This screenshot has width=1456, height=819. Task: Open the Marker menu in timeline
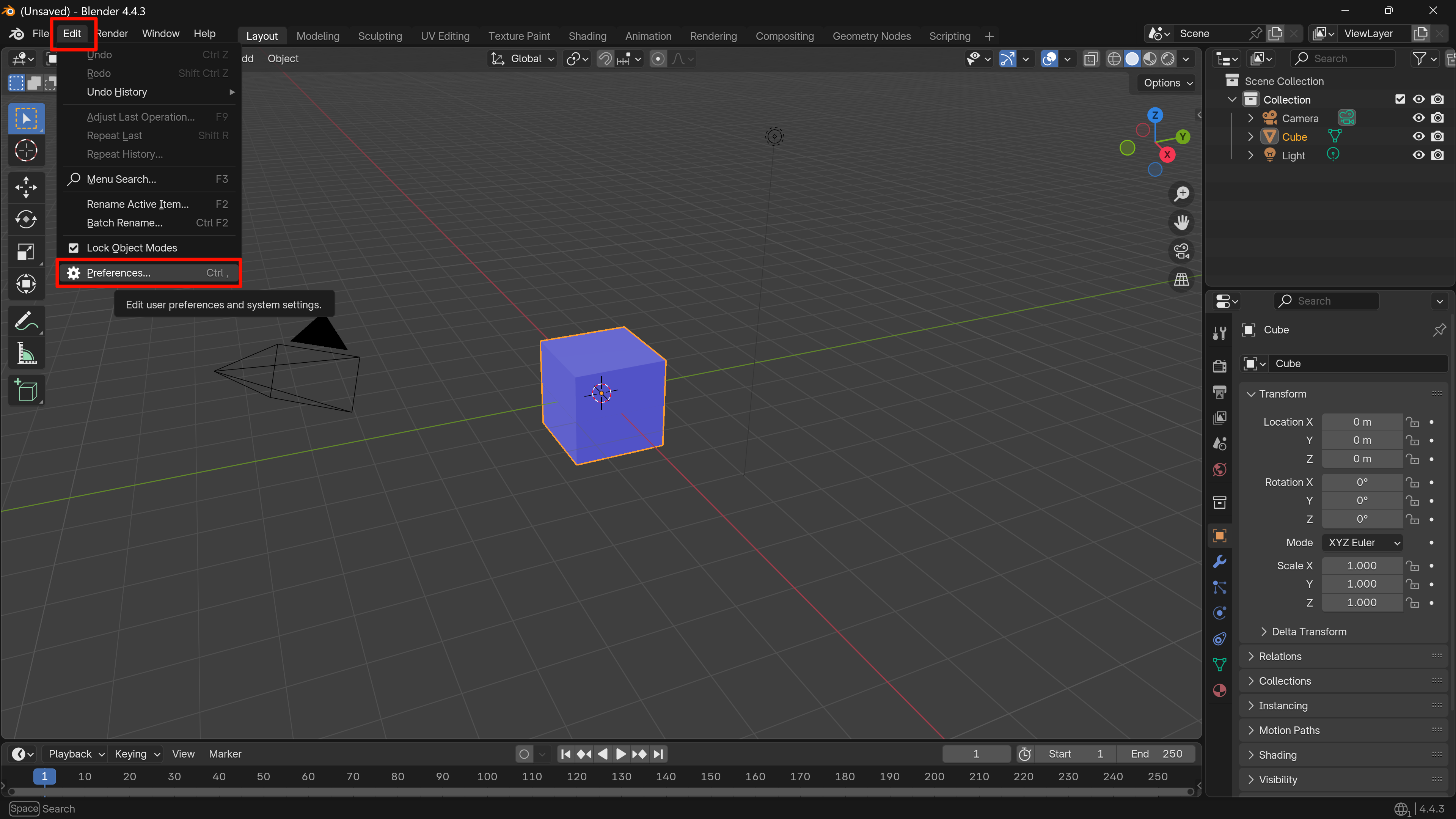coord(225,754)
